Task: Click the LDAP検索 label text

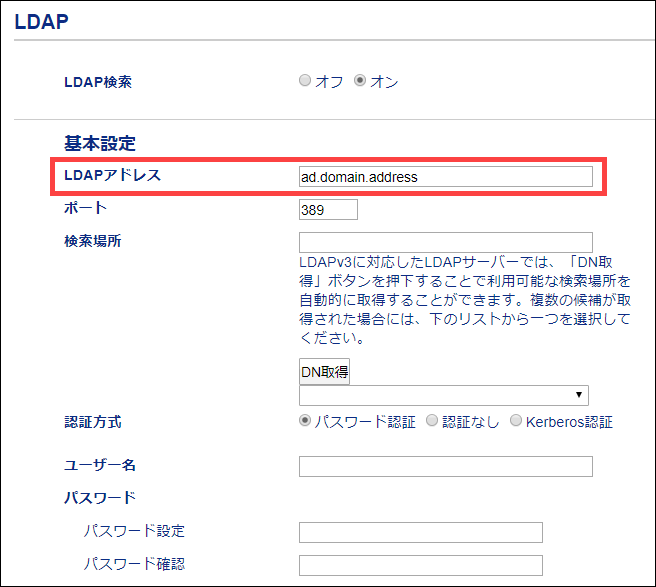Action: click(98, 82)
